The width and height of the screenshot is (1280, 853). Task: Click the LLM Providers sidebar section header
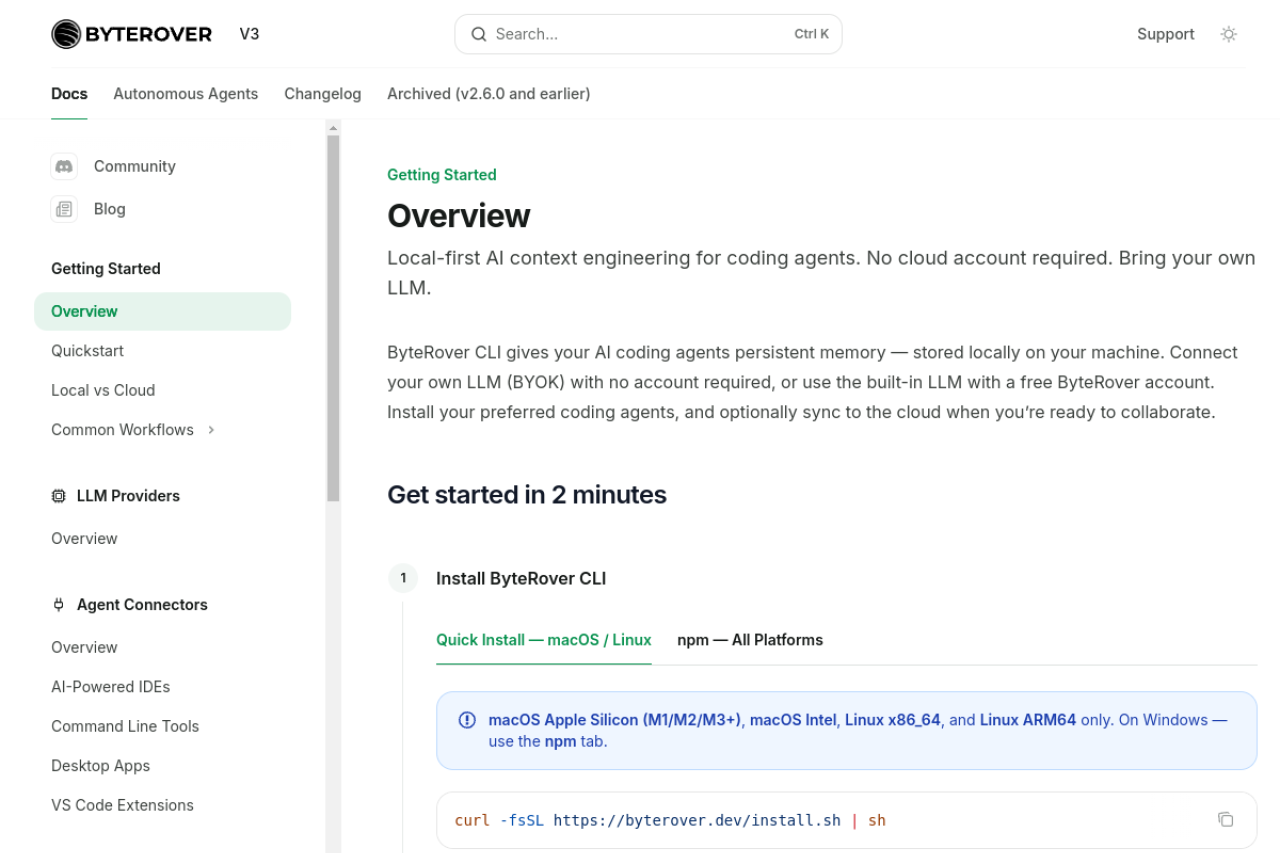pos(128,496)
